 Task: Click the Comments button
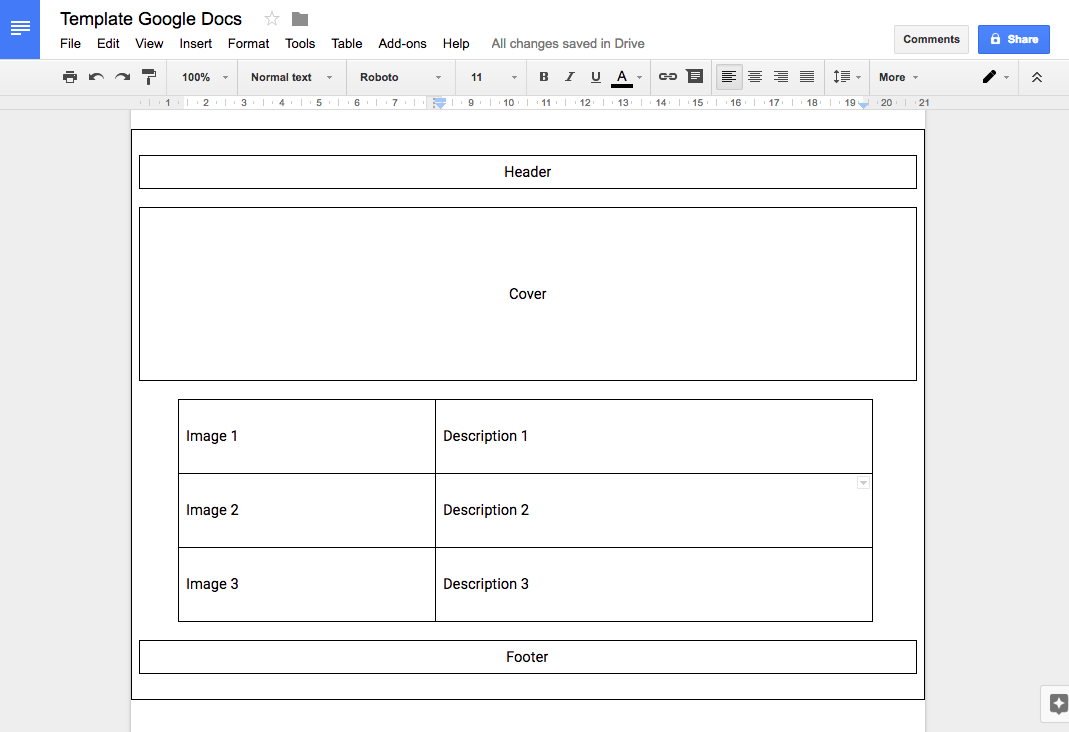(931, 39)
